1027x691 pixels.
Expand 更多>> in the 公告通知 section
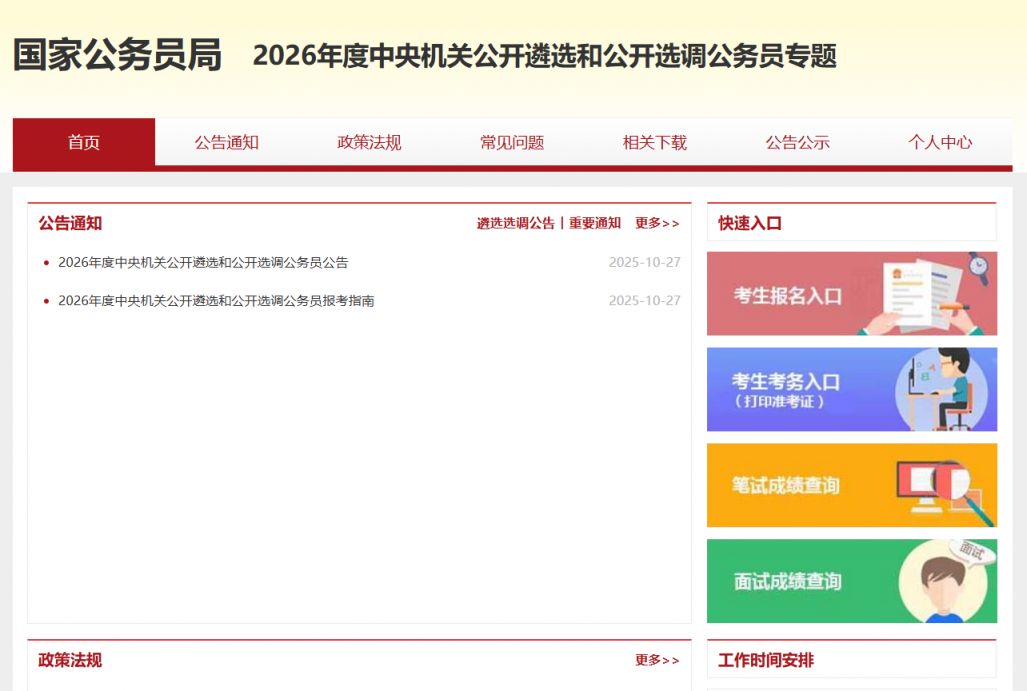tap(657, 223)
